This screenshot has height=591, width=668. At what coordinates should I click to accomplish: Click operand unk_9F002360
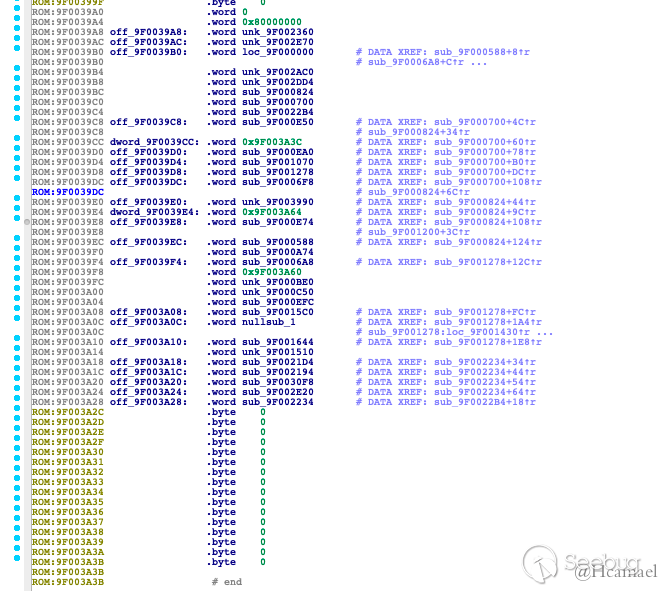click(278, 32)
